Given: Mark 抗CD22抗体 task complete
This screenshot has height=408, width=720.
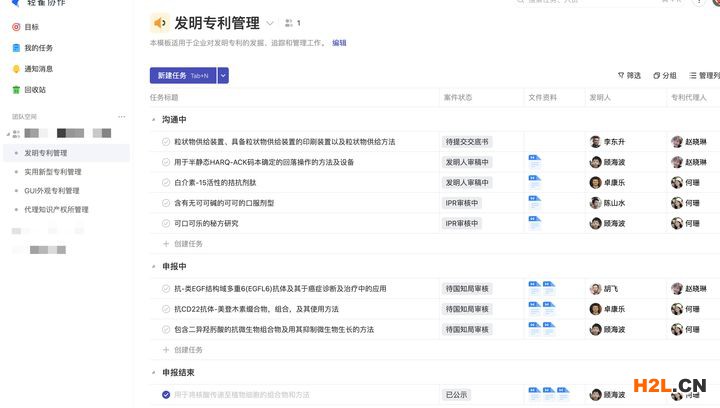Looking at the screenshot, I should pyautogui.click(x=166, y=309).
